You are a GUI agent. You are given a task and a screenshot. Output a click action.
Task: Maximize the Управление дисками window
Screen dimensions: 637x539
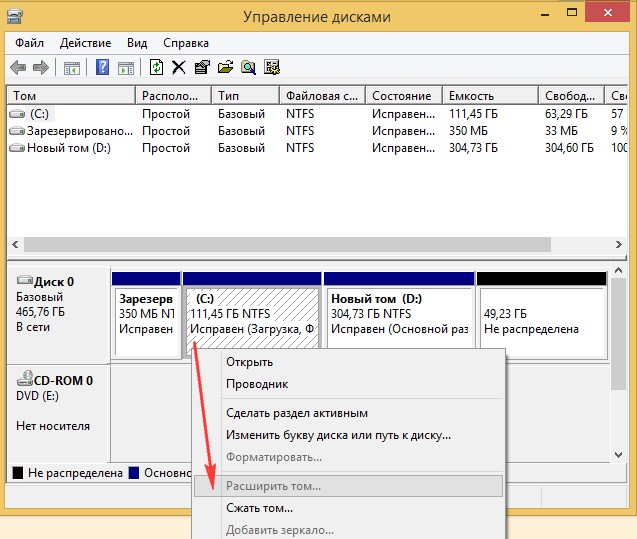(572, 13)
